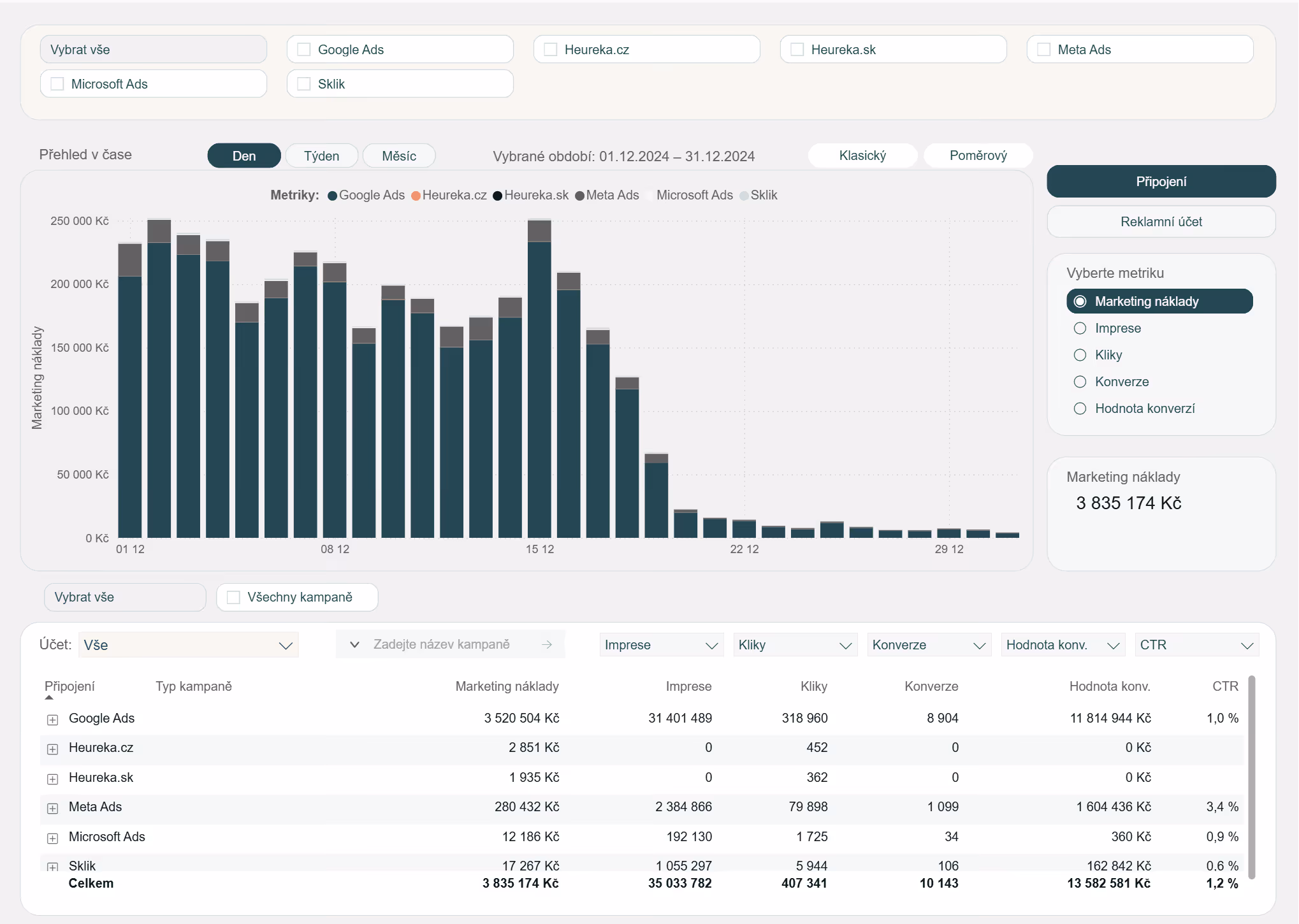Select the Marketing náklady radio button

click(x=1080, y=301)
